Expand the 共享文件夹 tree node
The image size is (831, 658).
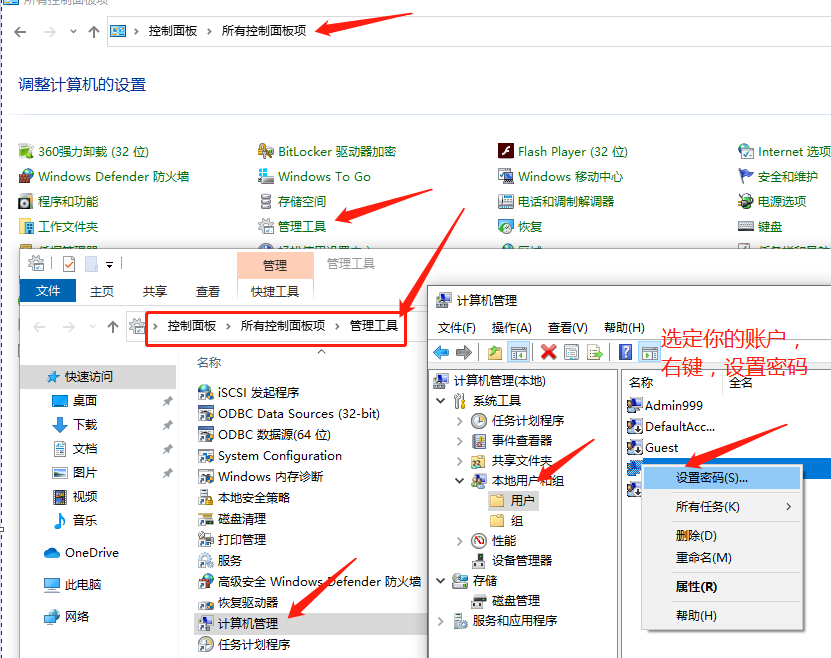click(459, 461)
